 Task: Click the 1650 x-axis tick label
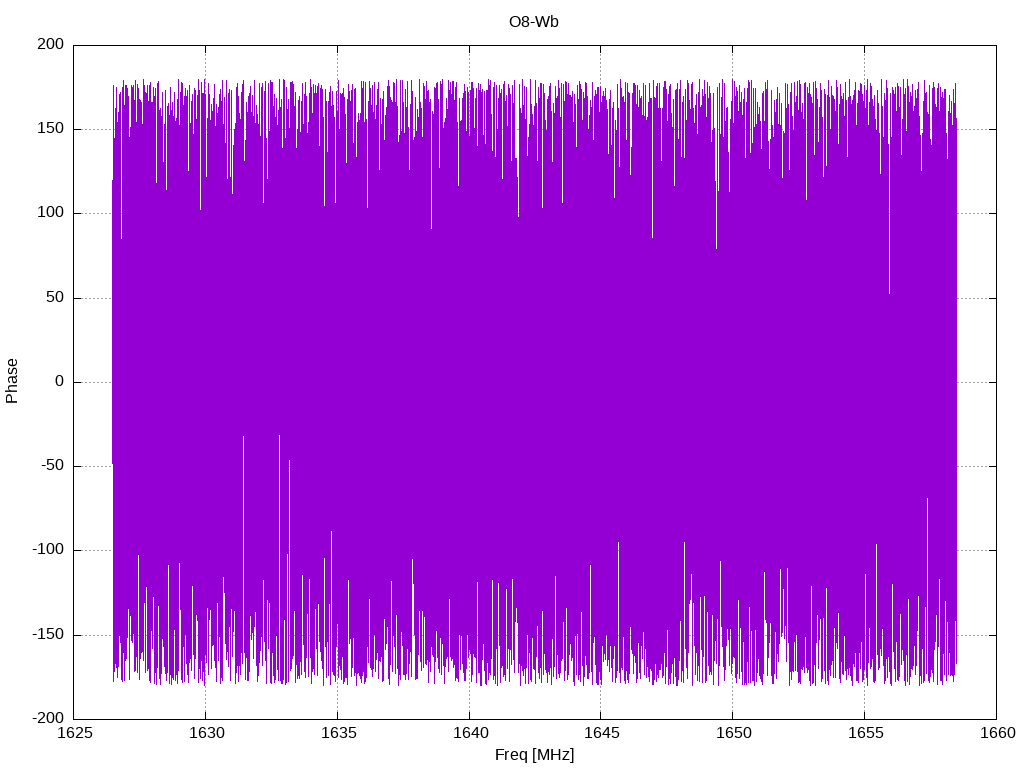(x=733, y=733)
